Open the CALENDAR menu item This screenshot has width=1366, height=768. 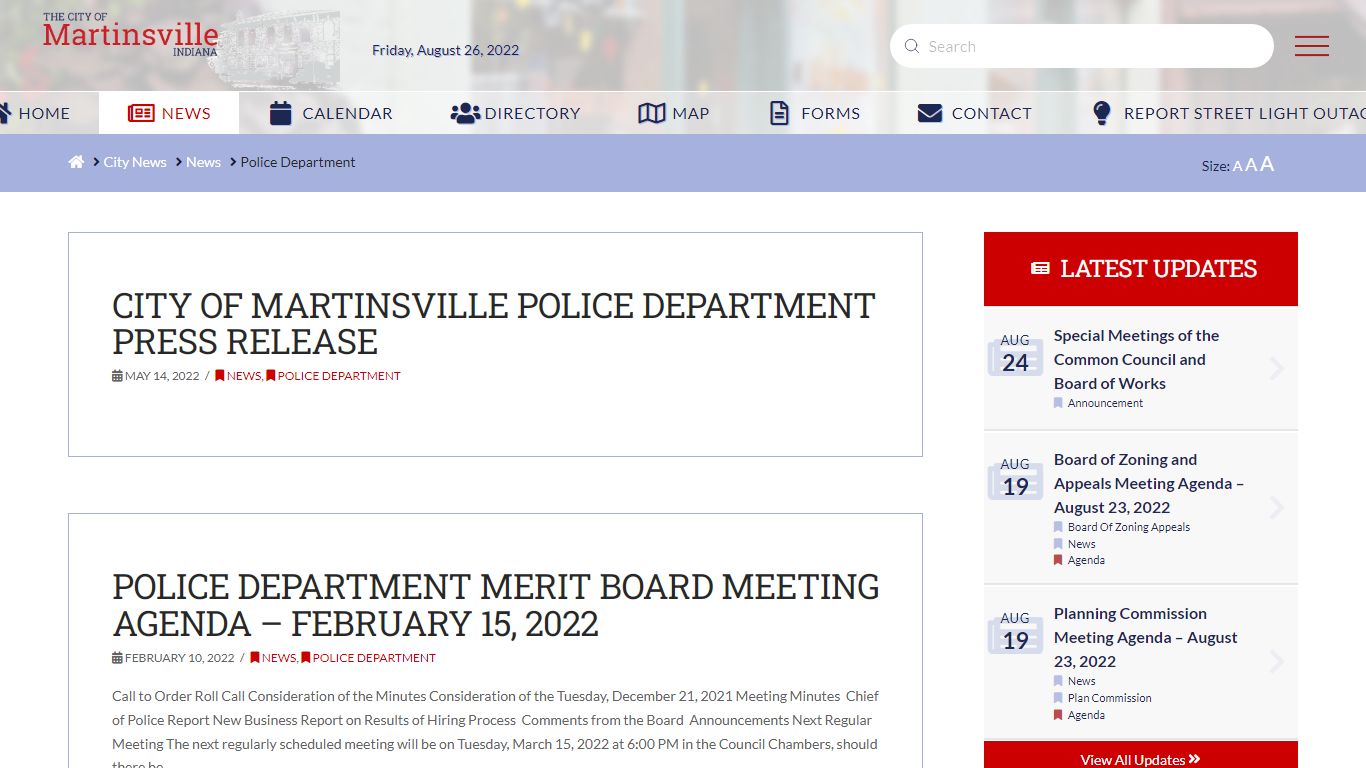point(331,113)
